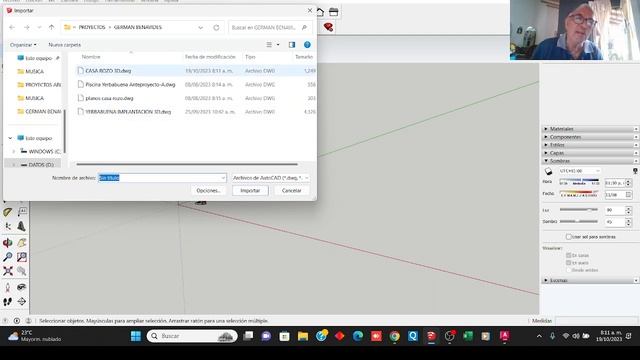The image size is (640, 360).
Task: Click the Zoom Extents tool
Action: (x=8, y=271)
